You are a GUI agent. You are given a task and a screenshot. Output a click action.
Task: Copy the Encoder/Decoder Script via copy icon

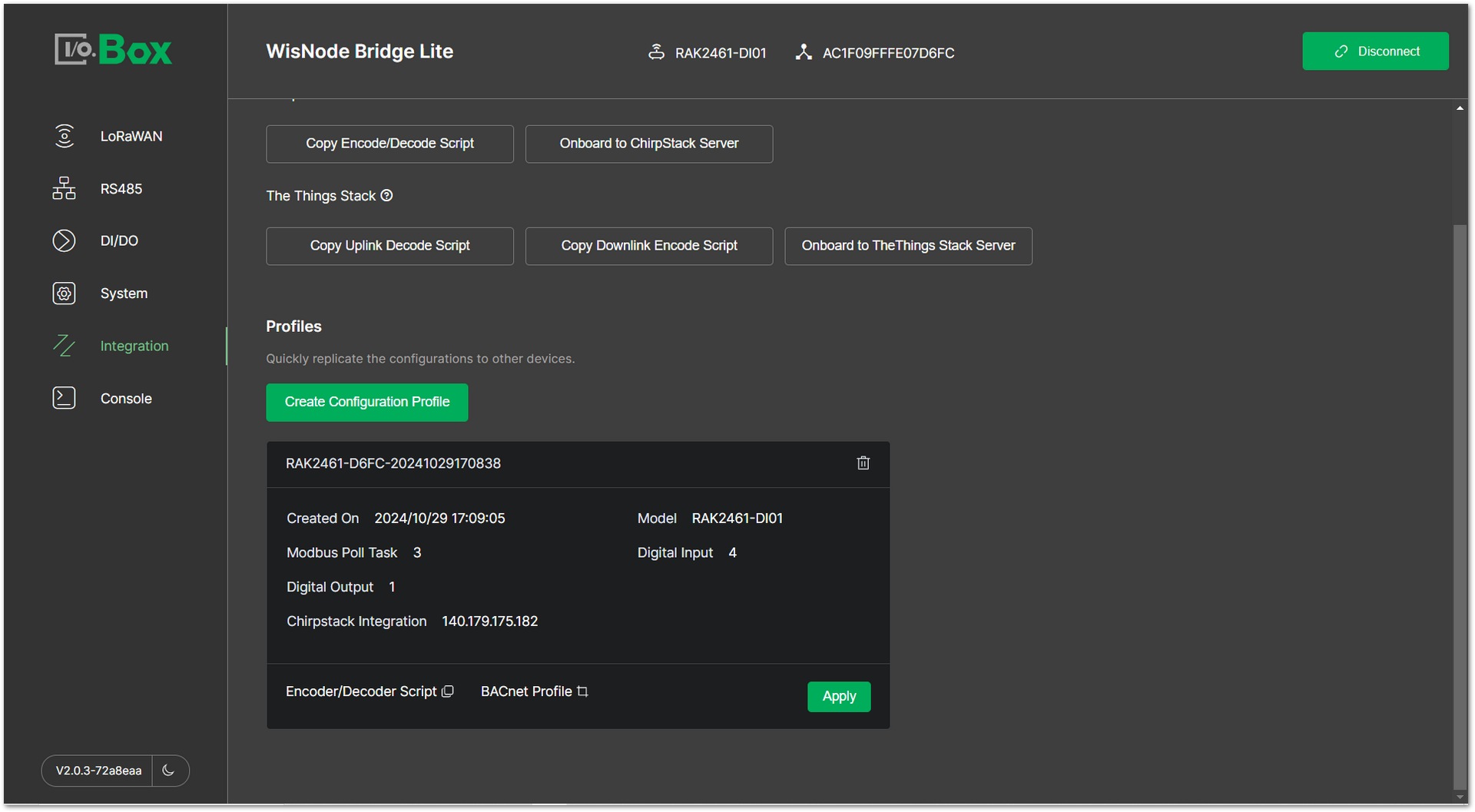click(448, 691)
